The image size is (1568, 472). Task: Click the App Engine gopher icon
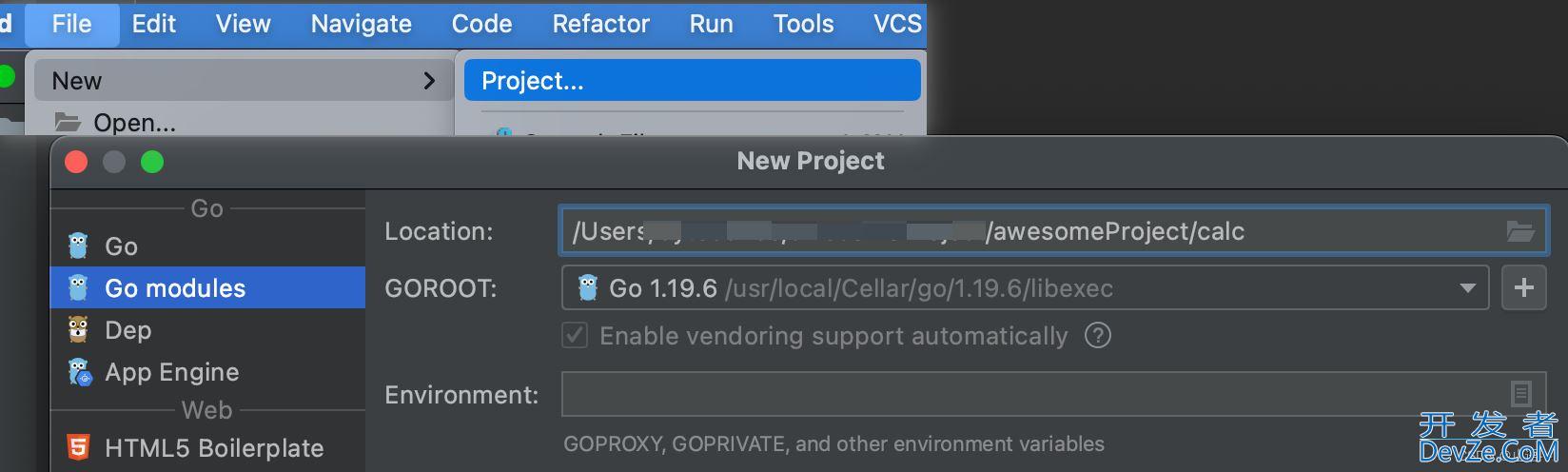tap(79, 371)
